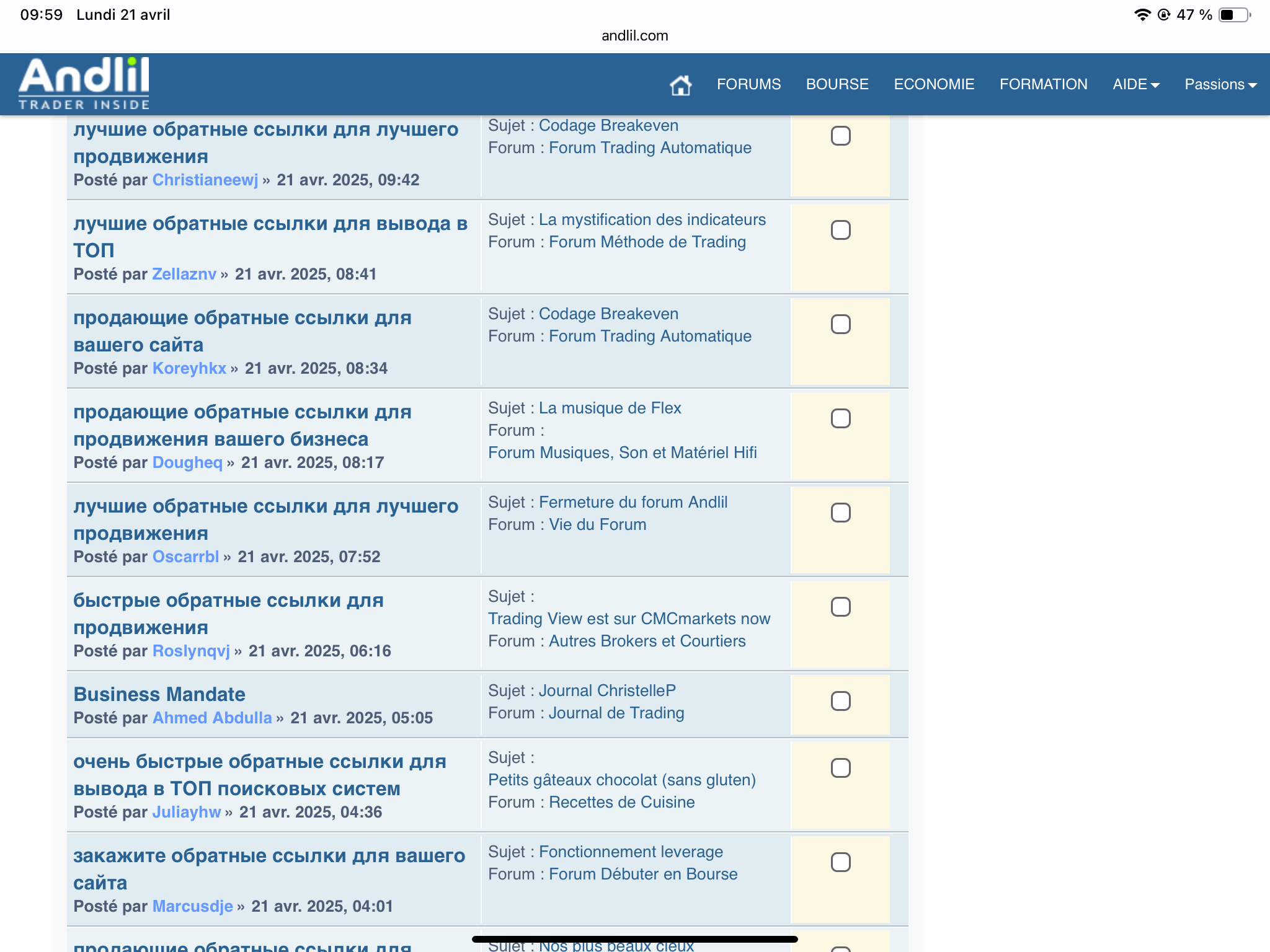Screen dimensions: 1270x952
Task: Tap the battery indicator icon
Action: (1234, 15)
